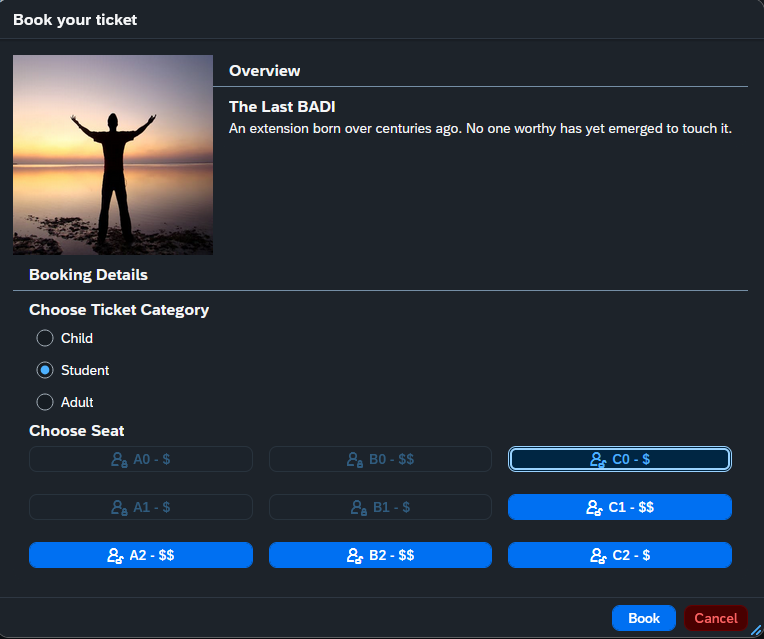Click the seat icon on C0
The height and width of the screenshot is (639, 764).
597,460
